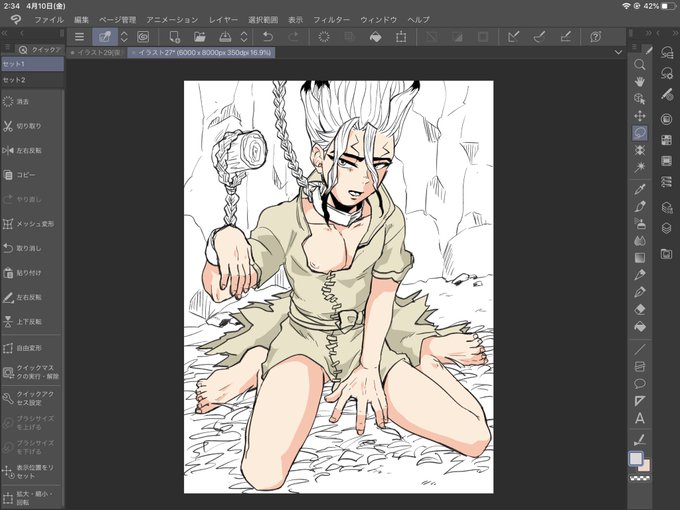Select セット2 in Quick Access
680x510 pixels.
pyautogui.click(x=33, y=80)
